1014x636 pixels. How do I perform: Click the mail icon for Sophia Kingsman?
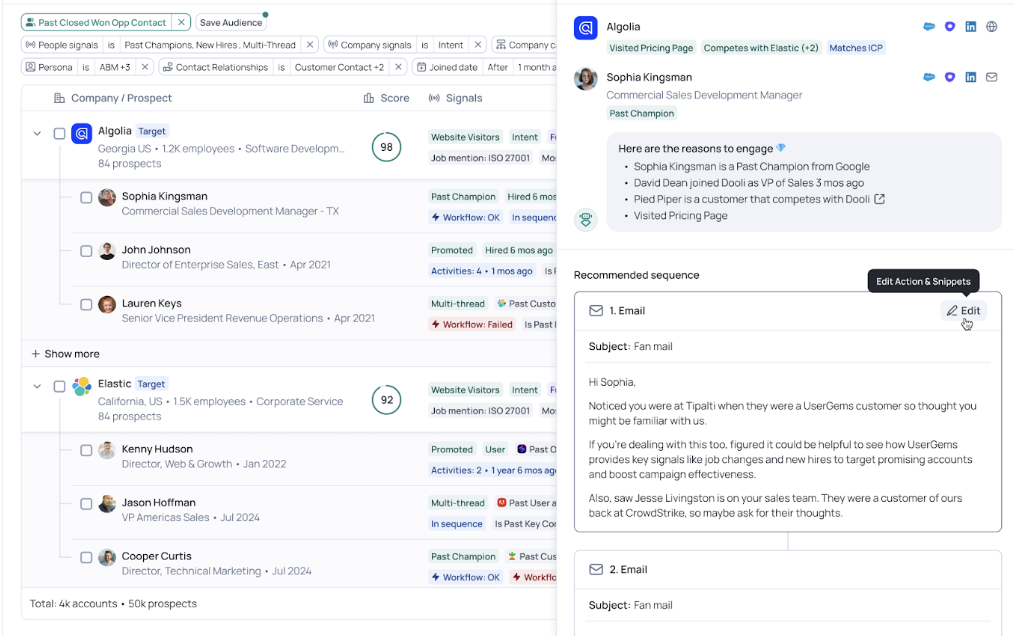pyautogui.click(x=991, y=77)
